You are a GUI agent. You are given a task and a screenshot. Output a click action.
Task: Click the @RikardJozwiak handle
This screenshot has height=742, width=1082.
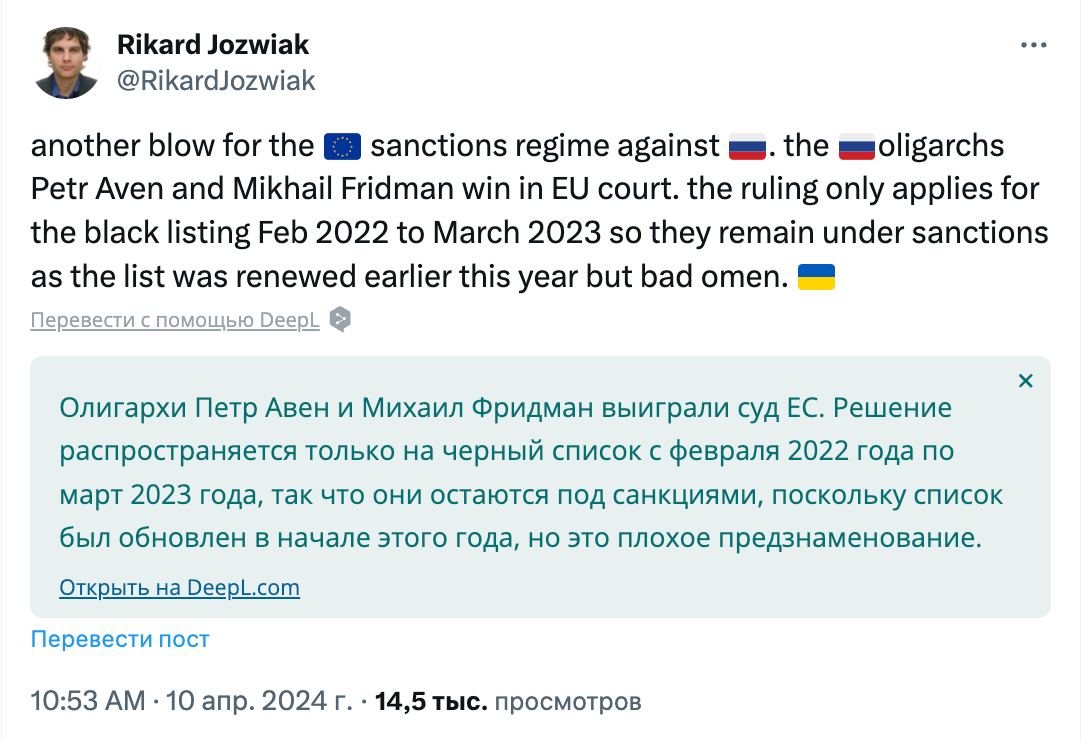(x=216, y=80)
